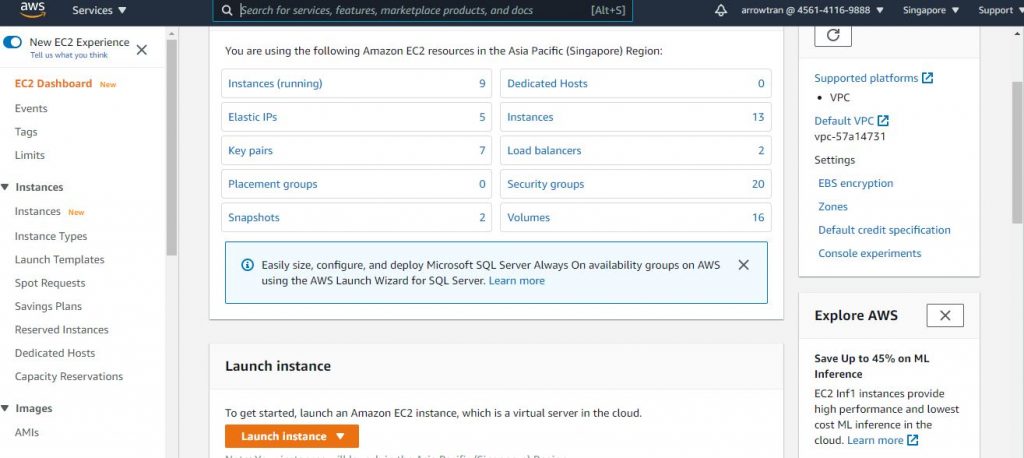Open the Default VPC external link icon

(883, 121)
